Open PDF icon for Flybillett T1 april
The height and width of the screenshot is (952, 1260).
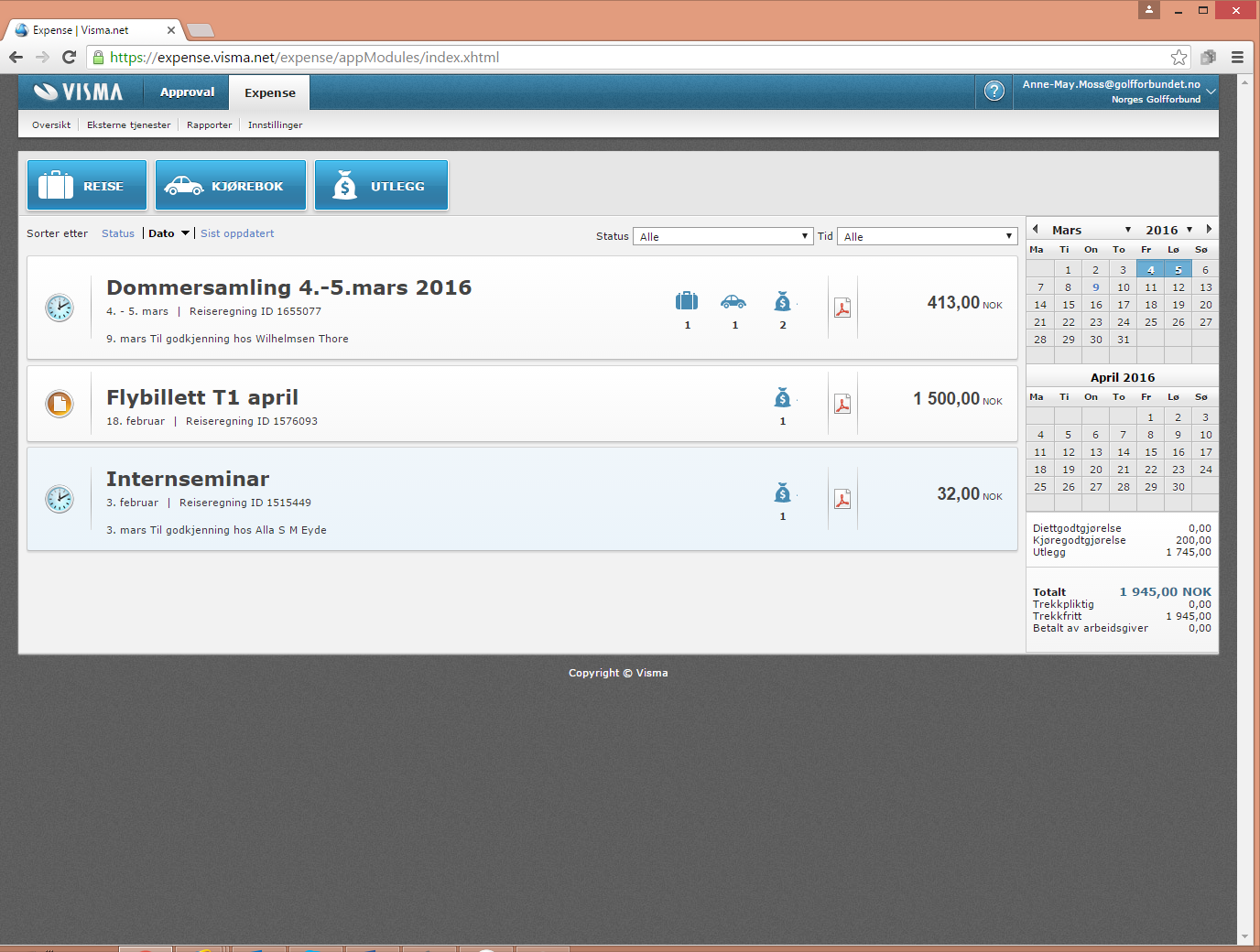pos(842,404)
